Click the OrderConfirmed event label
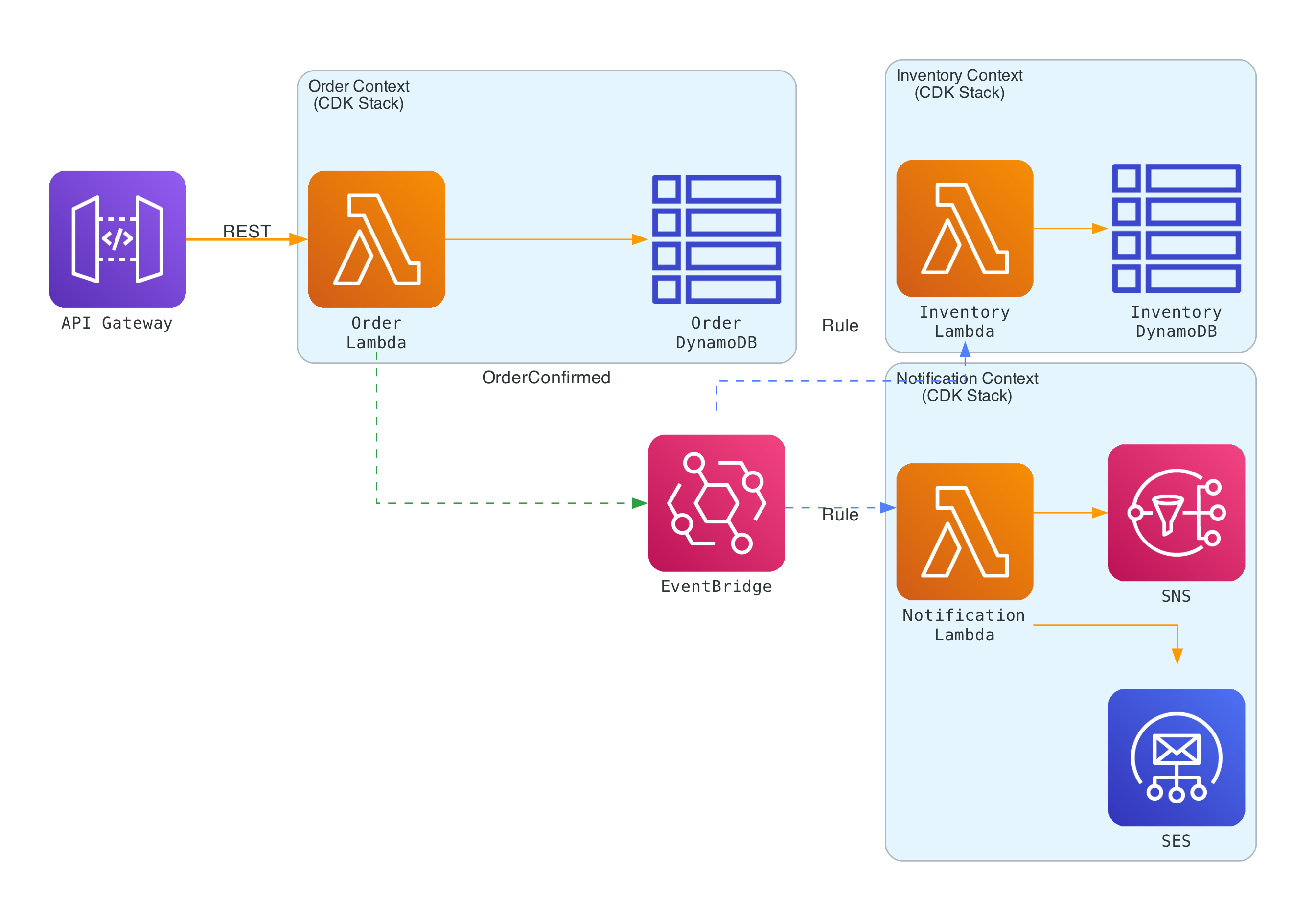This screenshot has width=1316, height=921. 546,378
